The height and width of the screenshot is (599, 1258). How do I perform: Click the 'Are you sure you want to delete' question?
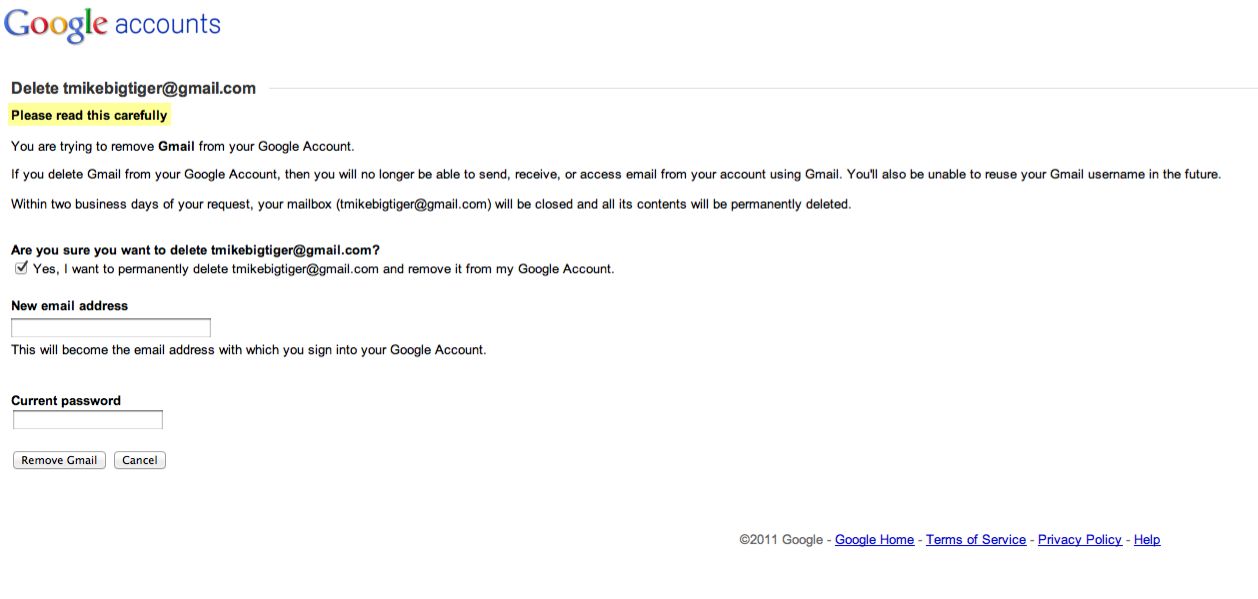pos(195,250)
